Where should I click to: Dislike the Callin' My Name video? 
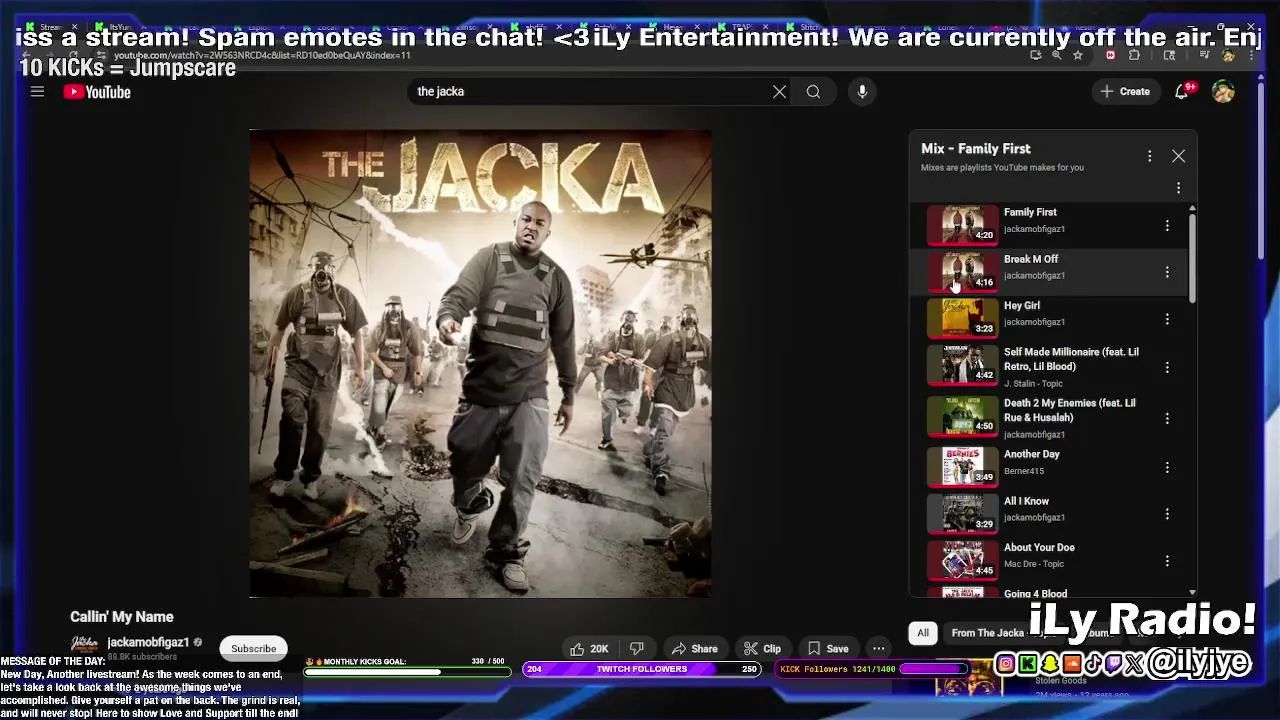click(x=637, y=649)
